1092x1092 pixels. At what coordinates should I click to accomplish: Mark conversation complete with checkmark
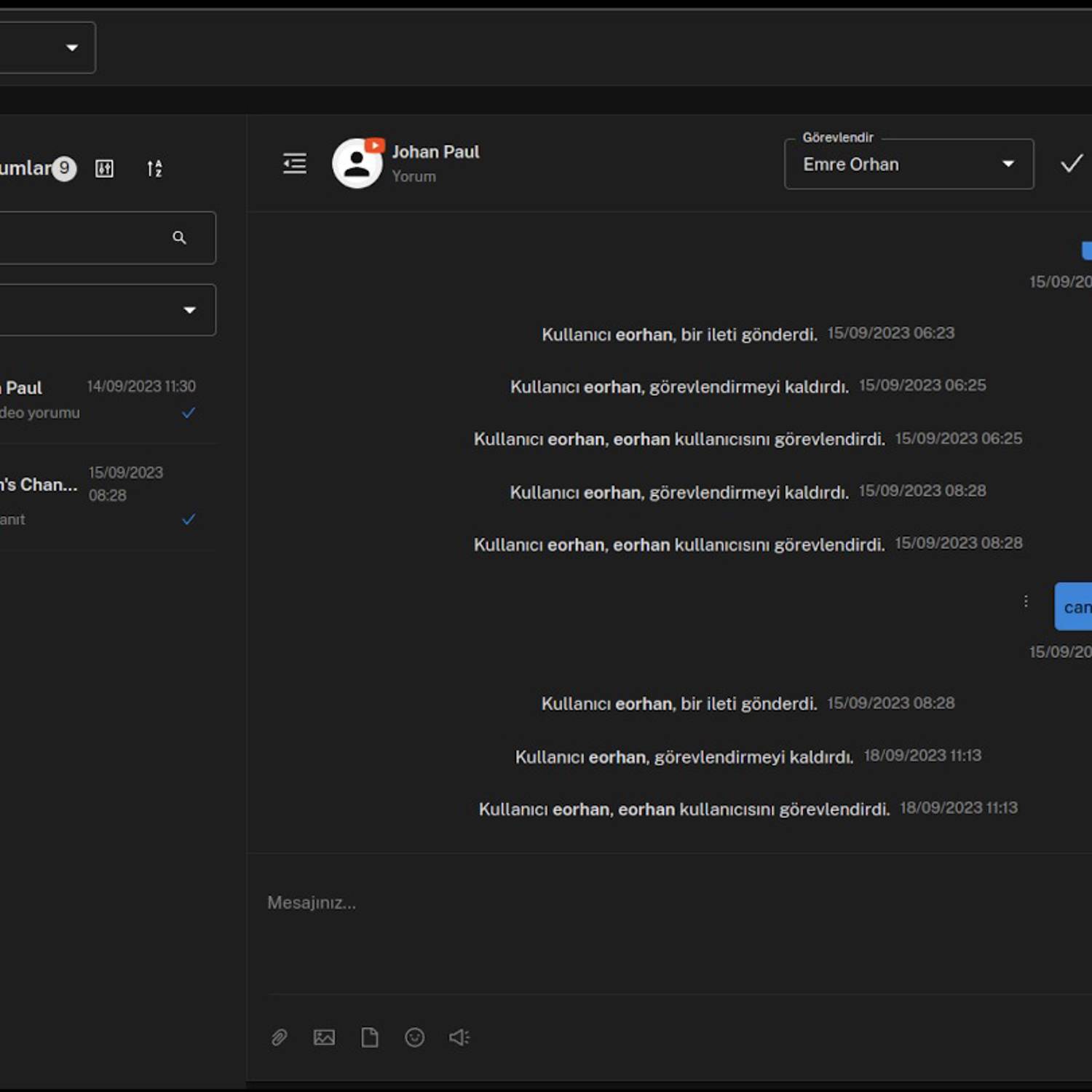(1071, 164)
